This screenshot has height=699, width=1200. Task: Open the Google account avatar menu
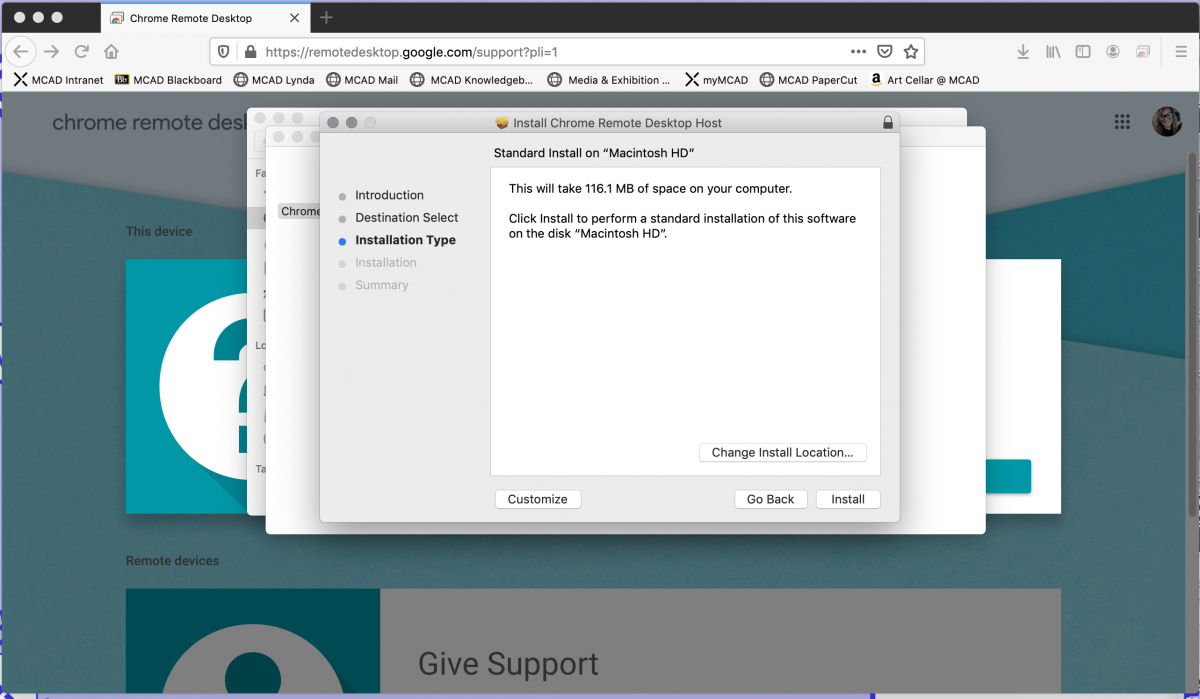(x=1167, y=122)
